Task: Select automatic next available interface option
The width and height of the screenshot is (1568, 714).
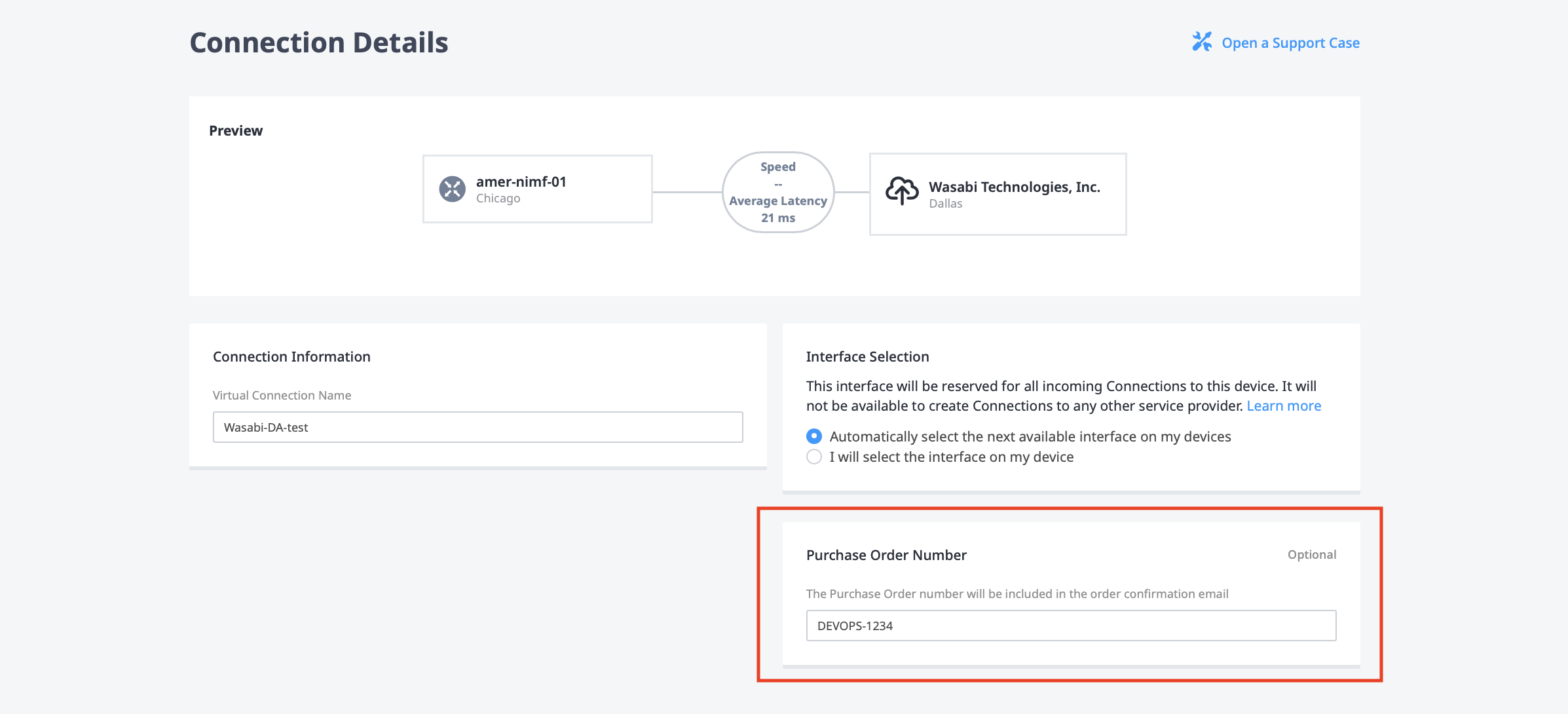Action: pyautogui.click(x=814, y=436)
